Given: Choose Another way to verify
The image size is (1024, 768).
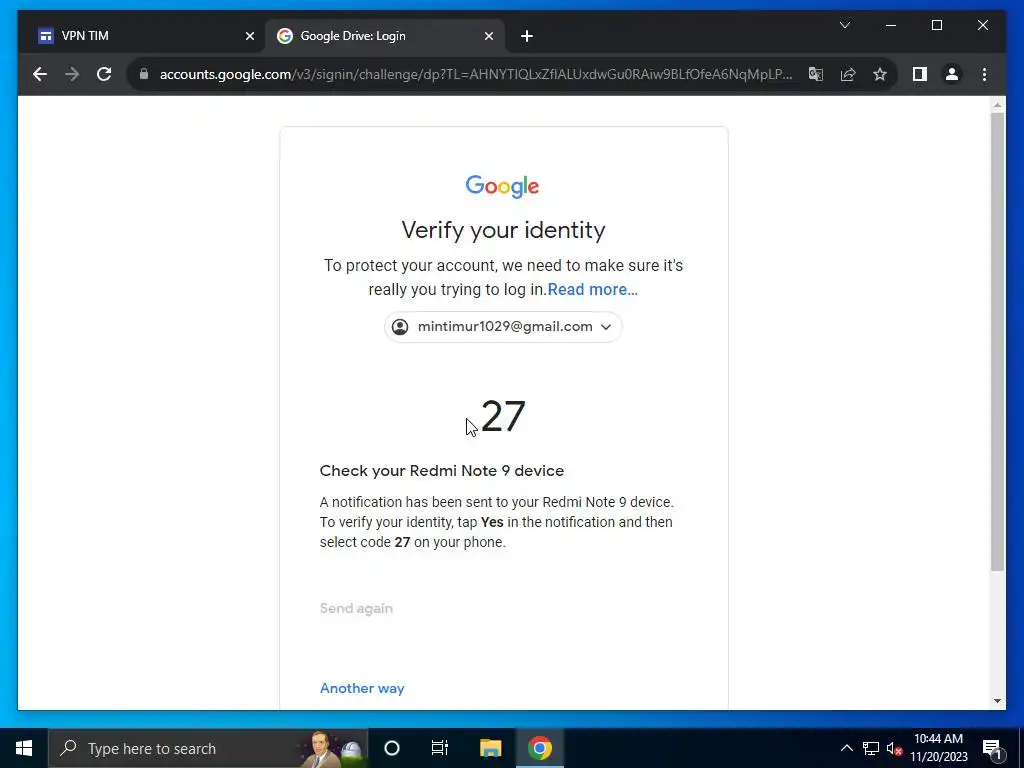Looking at the screenshot, I should point(362,688).
